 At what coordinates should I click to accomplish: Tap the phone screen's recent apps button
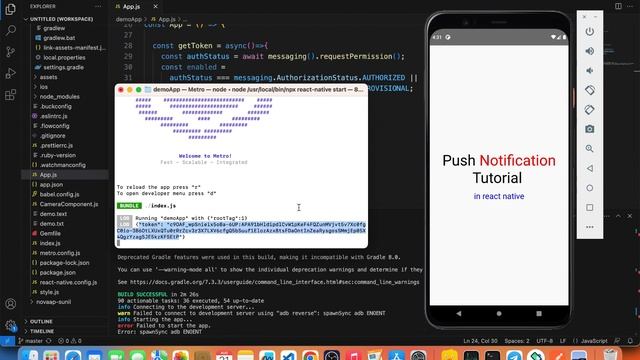[539, 313]
